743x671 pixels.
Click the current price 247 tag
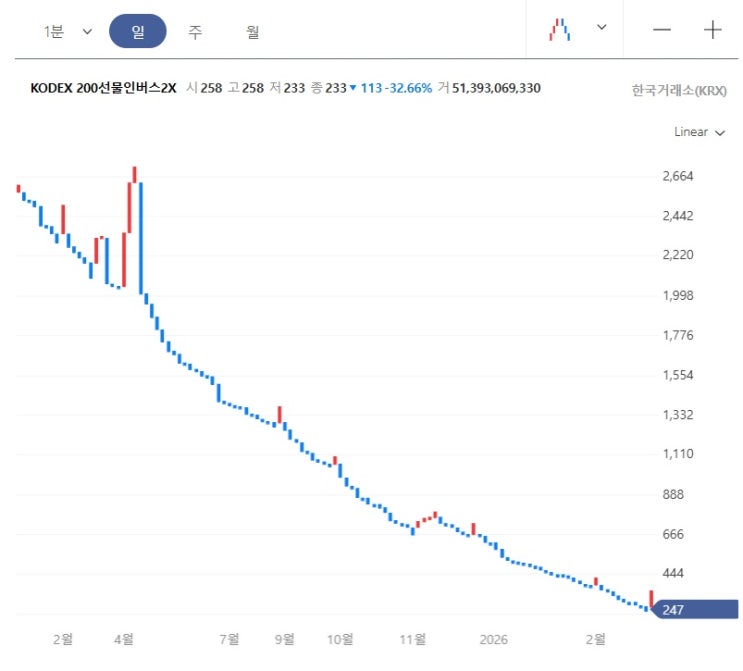(695, 609)
